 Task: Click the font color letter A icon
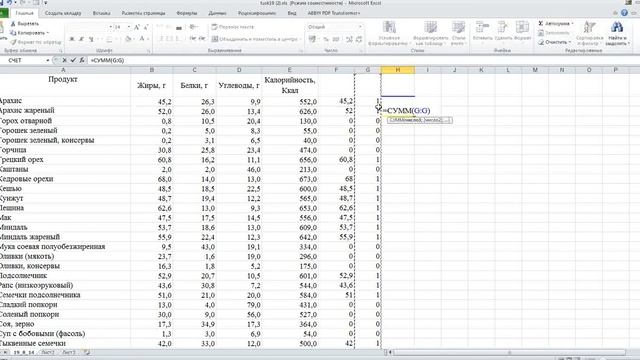(x=142, y=39)
